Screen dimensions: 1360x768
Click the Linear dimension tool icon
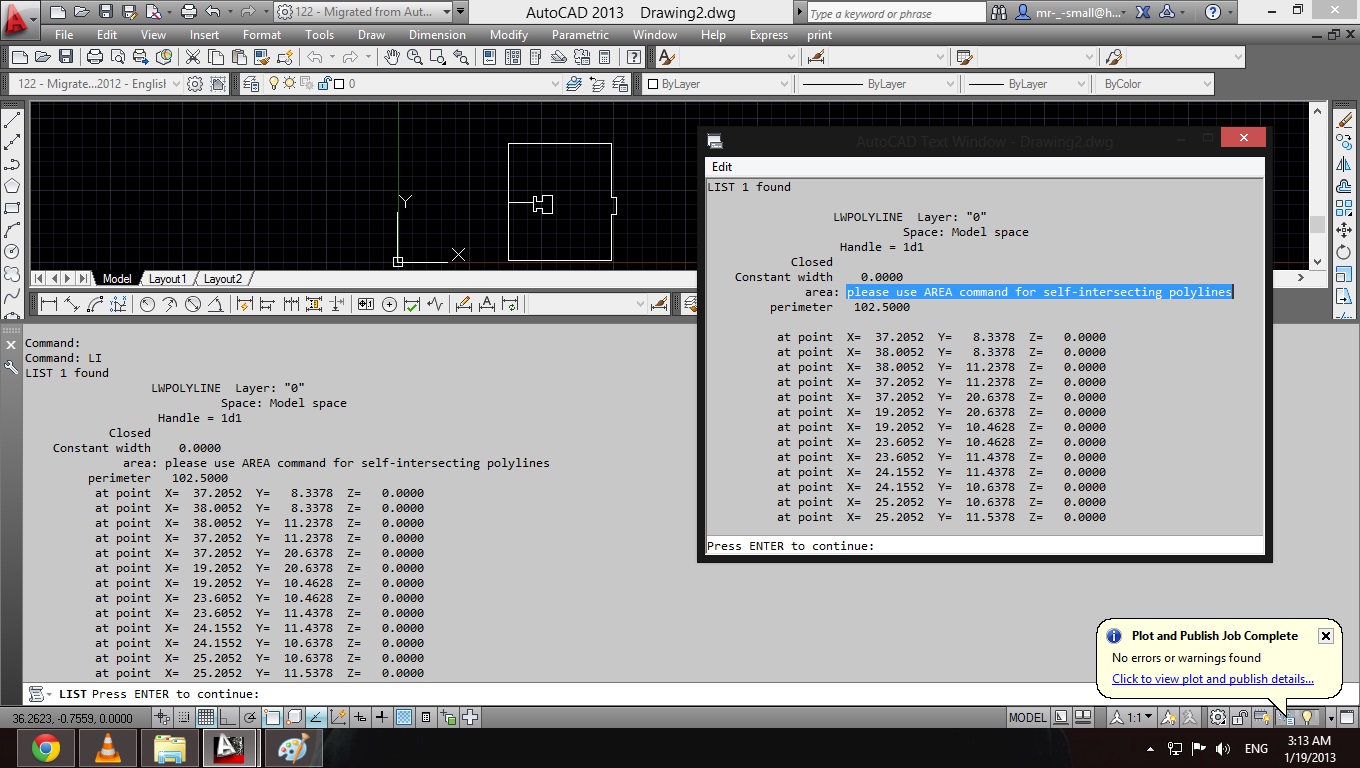(x=48, y=304)
